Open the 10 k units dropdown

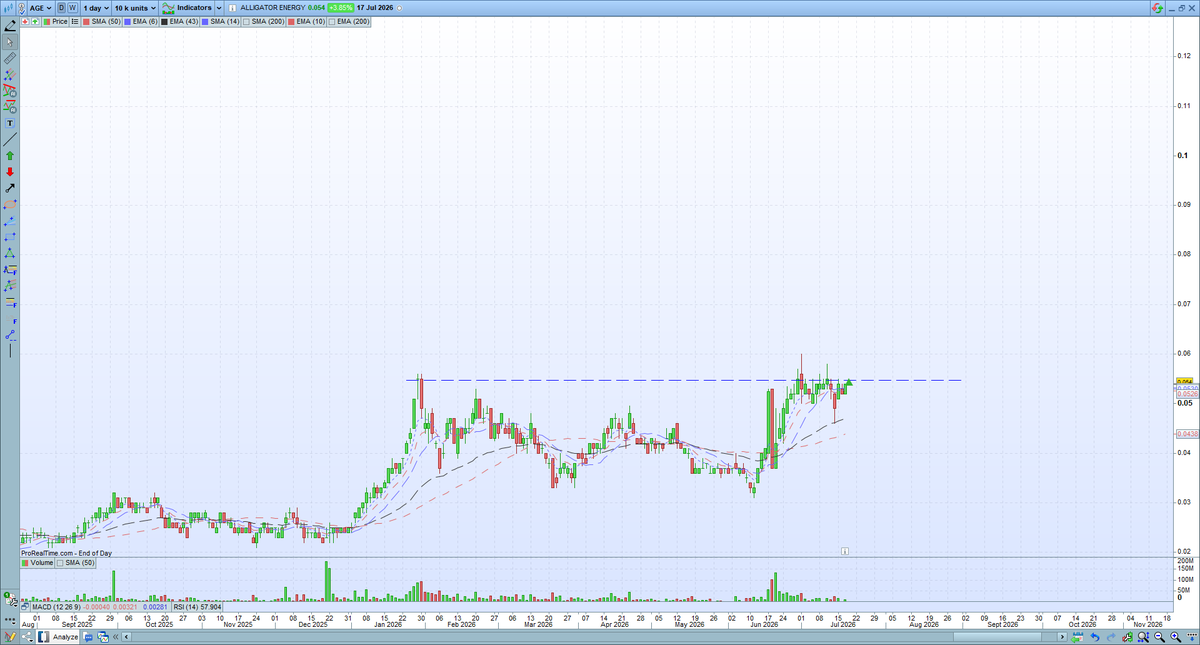(135, 8)
